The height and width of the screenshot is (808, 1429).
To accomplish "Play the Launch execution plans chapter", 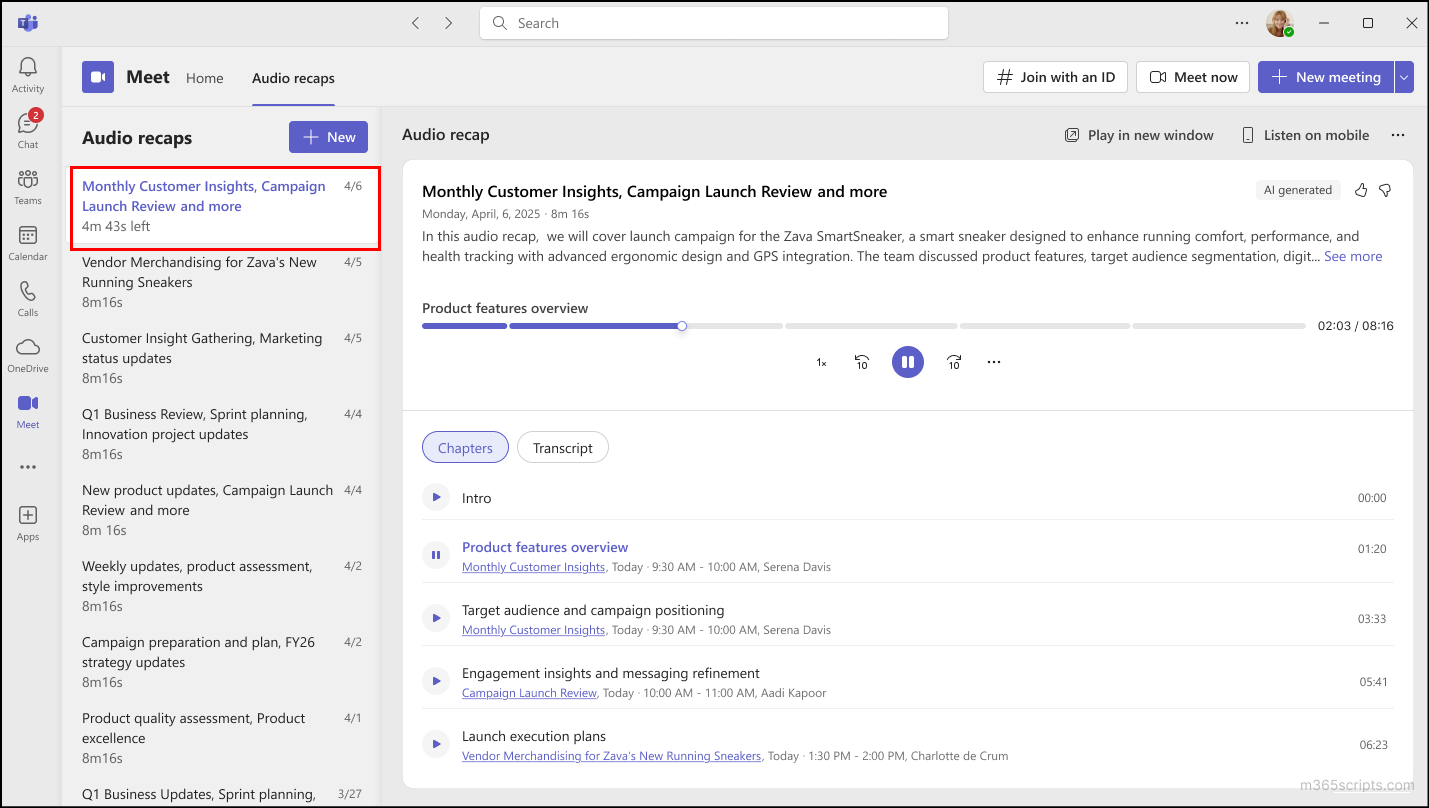I will [x=435, y=743].
